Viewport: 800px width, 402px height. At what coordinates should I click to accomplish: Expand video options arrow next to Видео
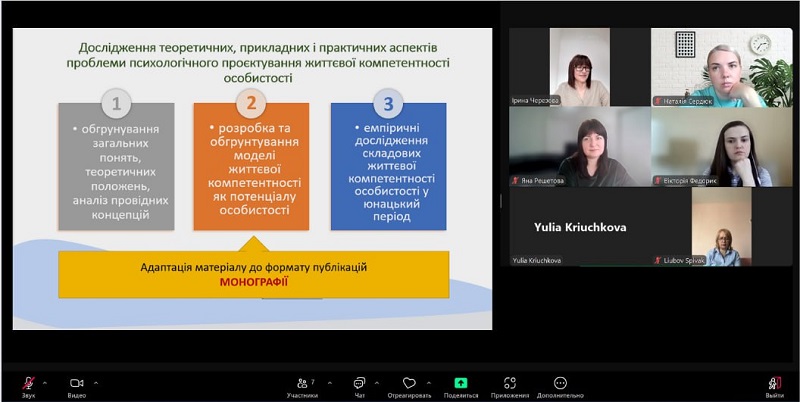point(96,382)
